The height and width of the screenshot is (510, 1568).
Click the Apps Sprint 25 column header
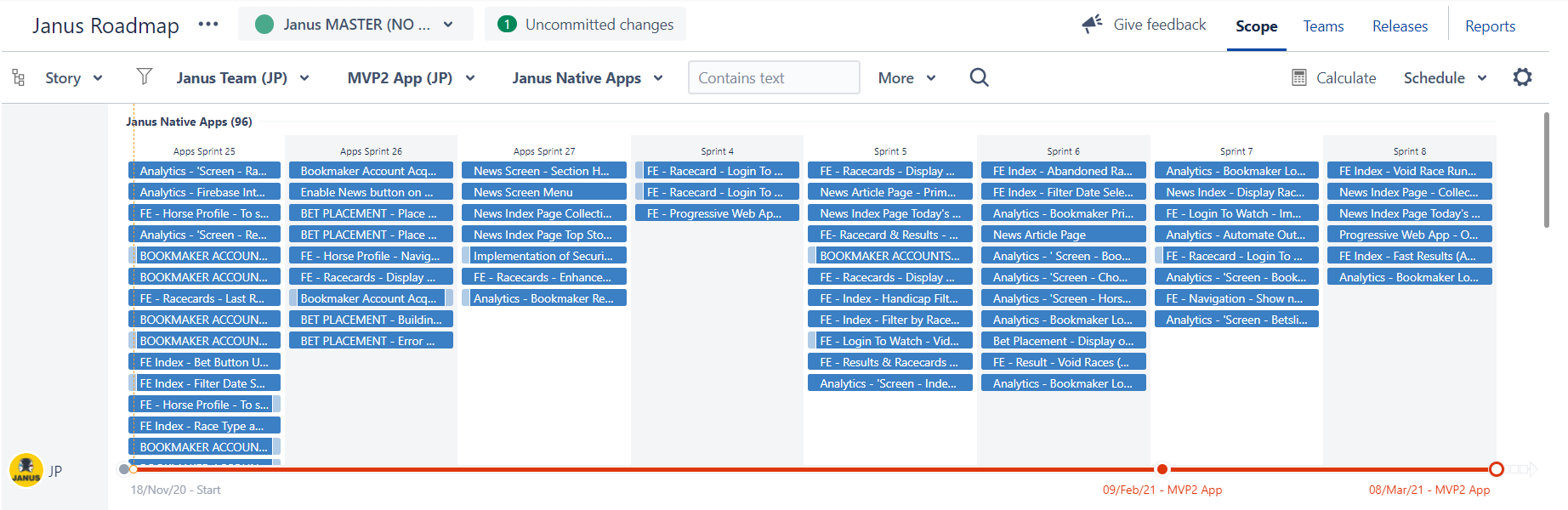coord(204,151)
